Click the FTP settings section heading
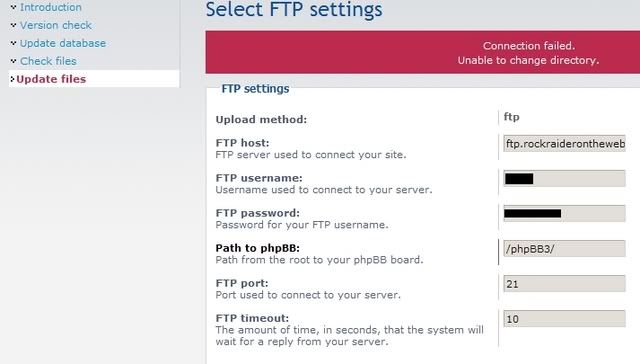 (x=255, y=89)
